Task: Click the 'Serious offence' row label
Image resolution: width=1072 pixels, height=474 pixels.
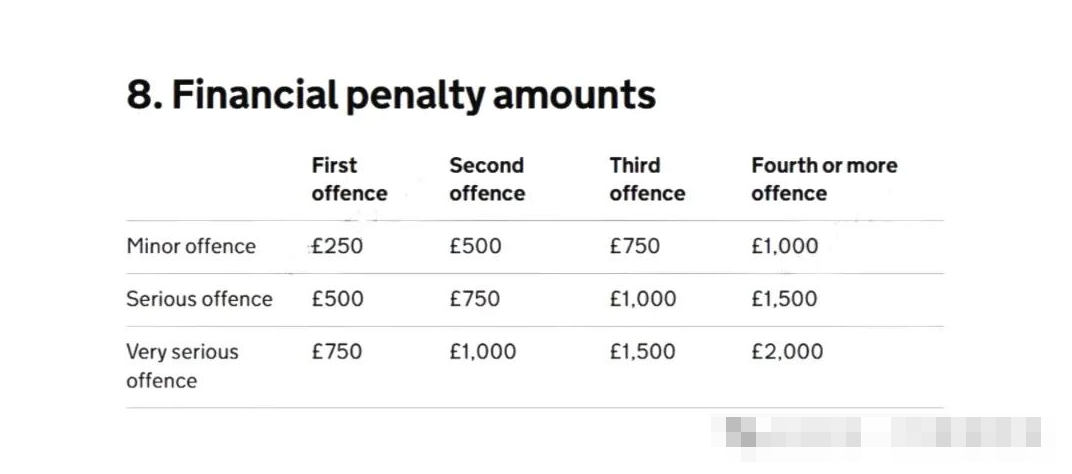Action: coord(199,299)
